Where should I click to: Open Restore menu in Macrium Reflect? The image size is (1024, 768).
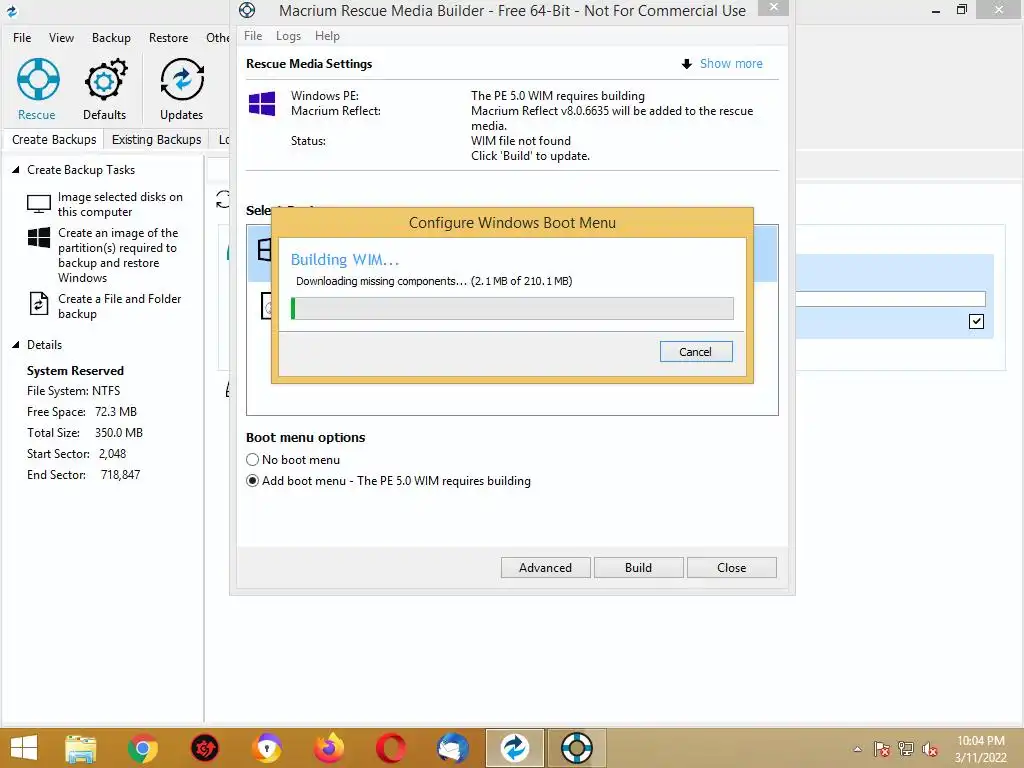168,38
